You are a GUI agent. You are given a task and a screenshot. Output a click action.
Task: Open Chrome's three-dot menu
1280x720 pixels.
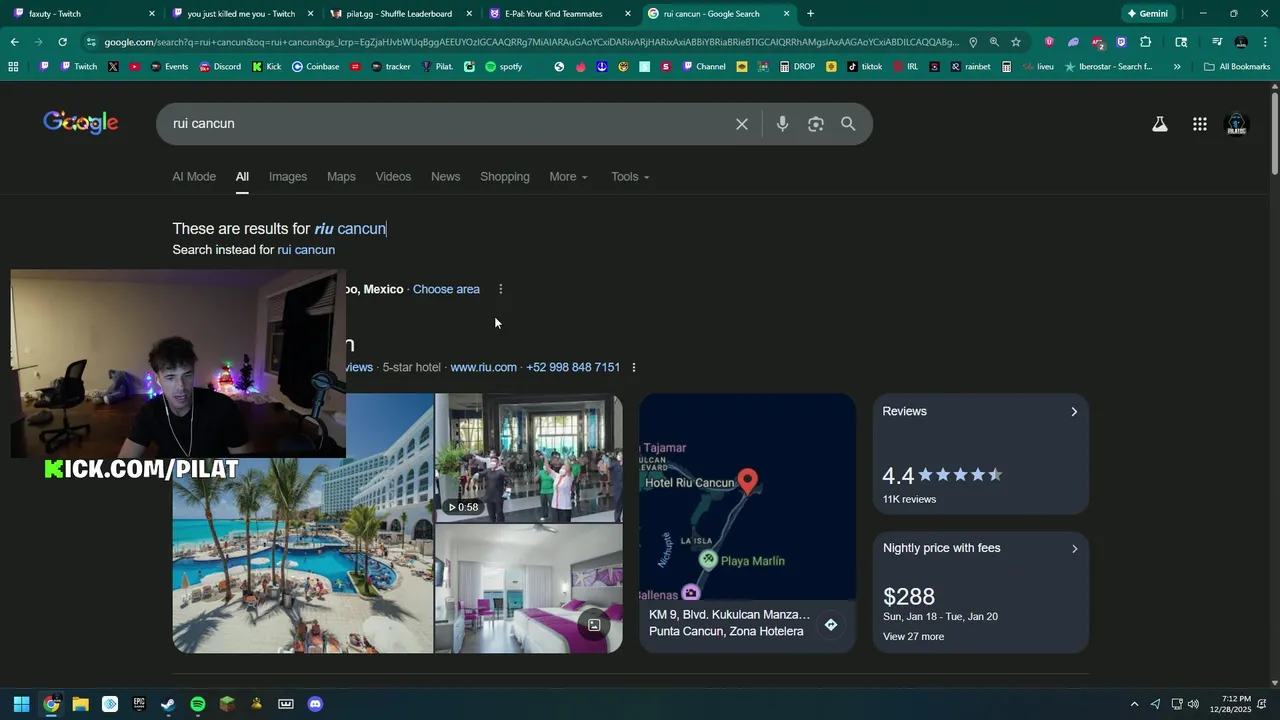[x=1265, y=42]
